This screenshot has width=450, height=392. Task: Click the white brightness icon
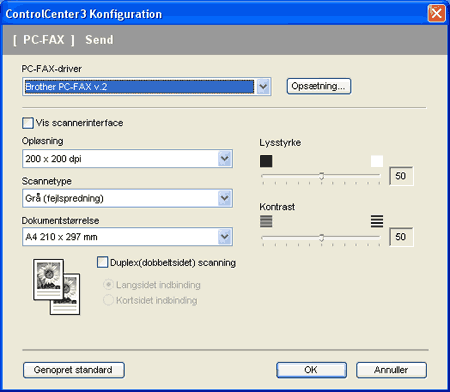click(x=377, y=161)
